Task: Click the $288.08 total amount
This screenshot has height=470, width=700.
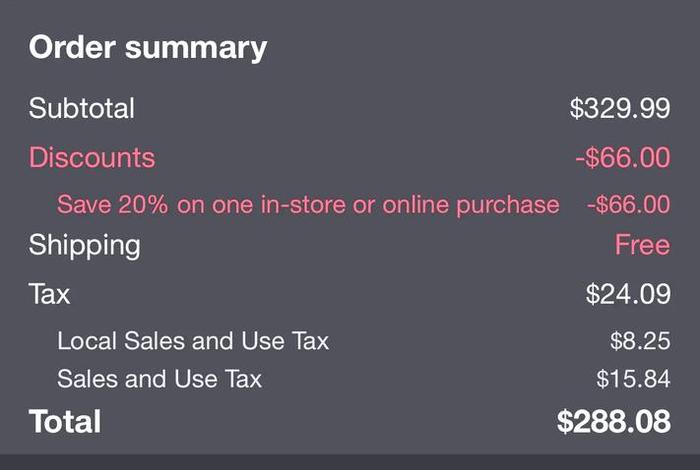Action: coord(613,421)
